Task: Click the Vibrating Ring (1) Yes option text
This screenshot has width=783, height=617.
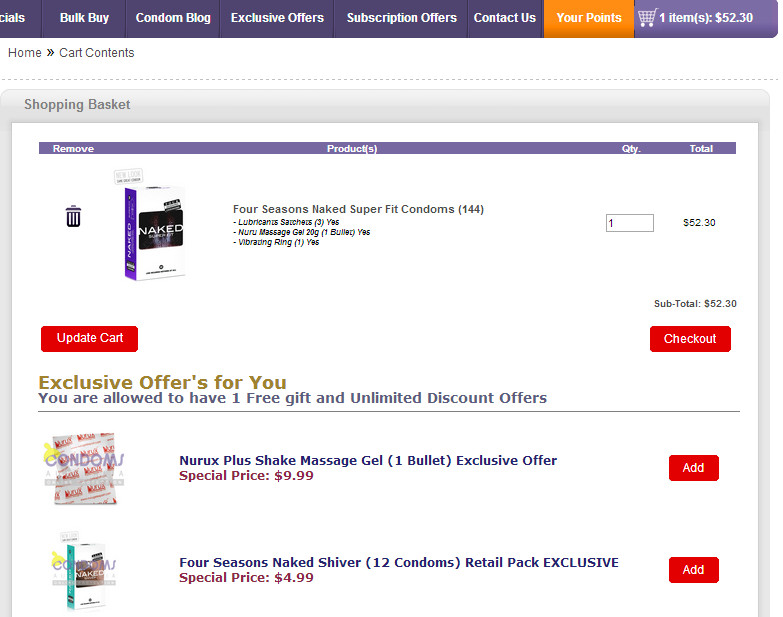Action: pos(276,242)
